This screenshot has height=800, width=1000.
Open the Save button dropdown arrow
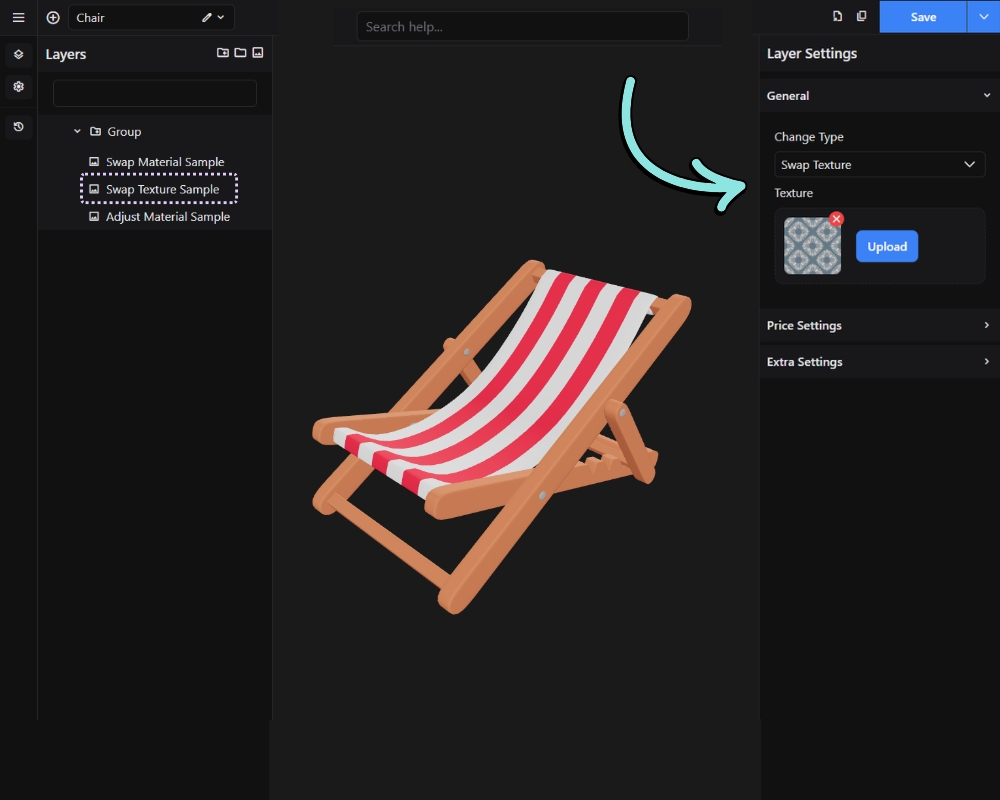tap(983, 17)
